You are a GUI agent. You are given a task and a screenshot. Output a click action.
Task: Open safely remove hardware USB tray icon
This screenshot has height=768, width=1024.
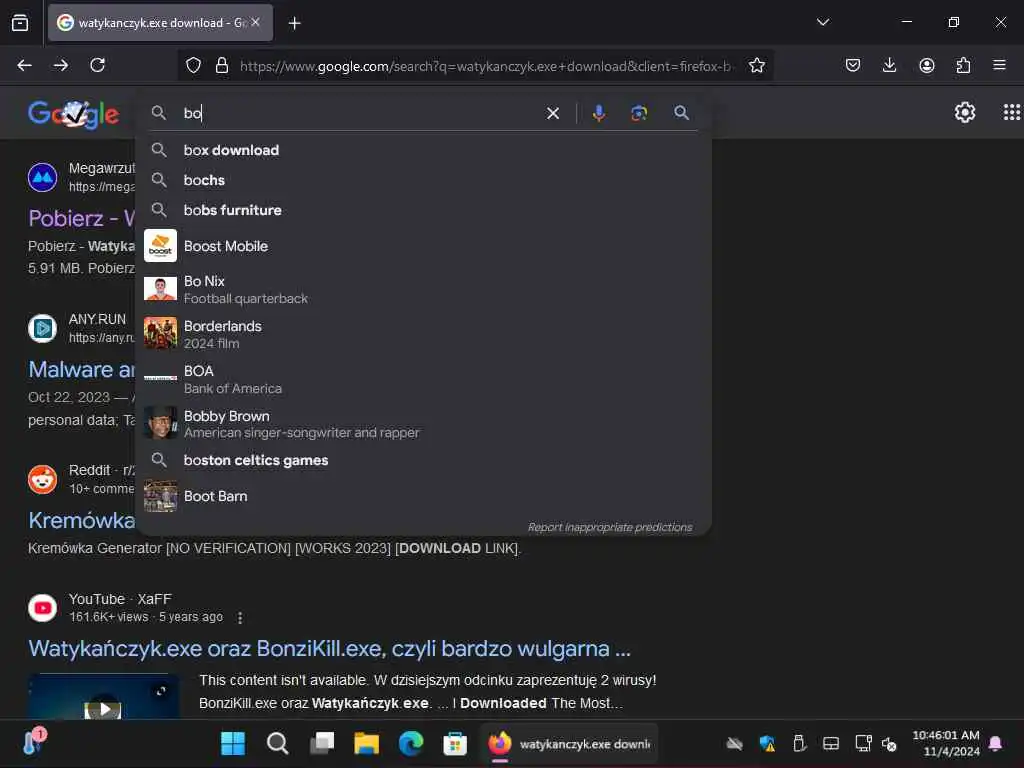click(799, 743)
